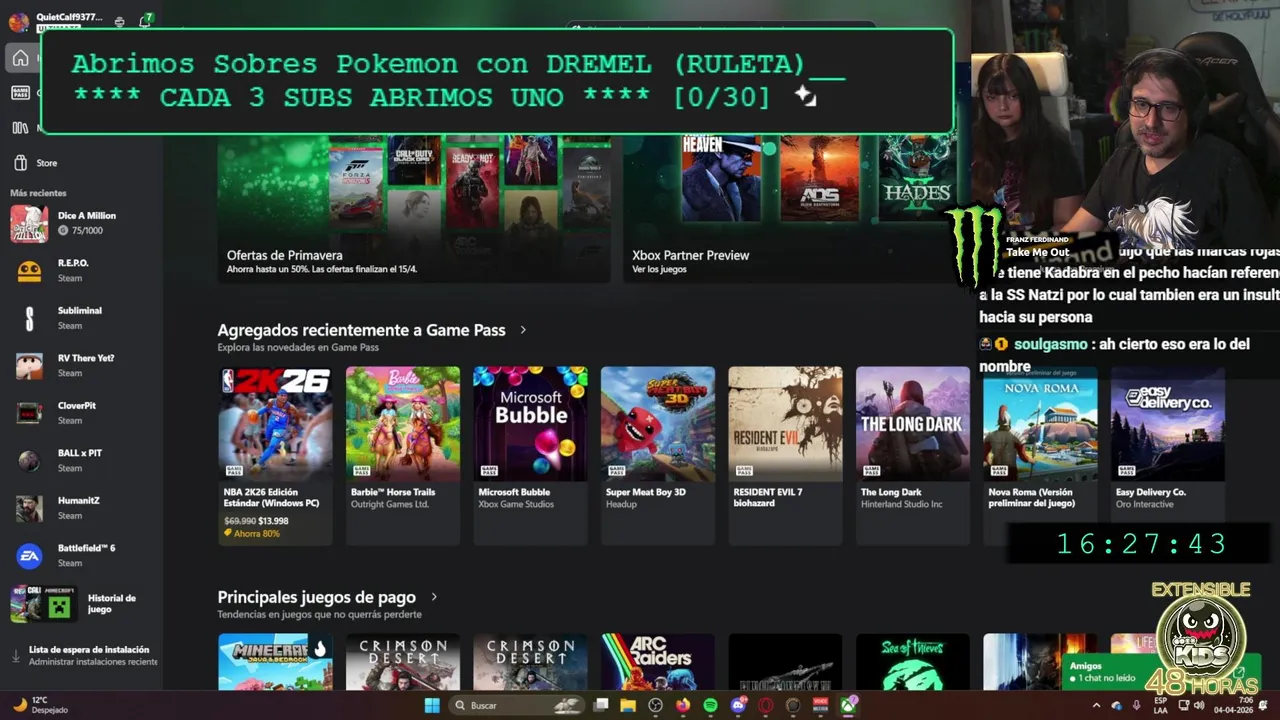The image size is (1280, 720).
Task: Open the Minecraft Java & Bedrock tile
Action: point(275,662)
